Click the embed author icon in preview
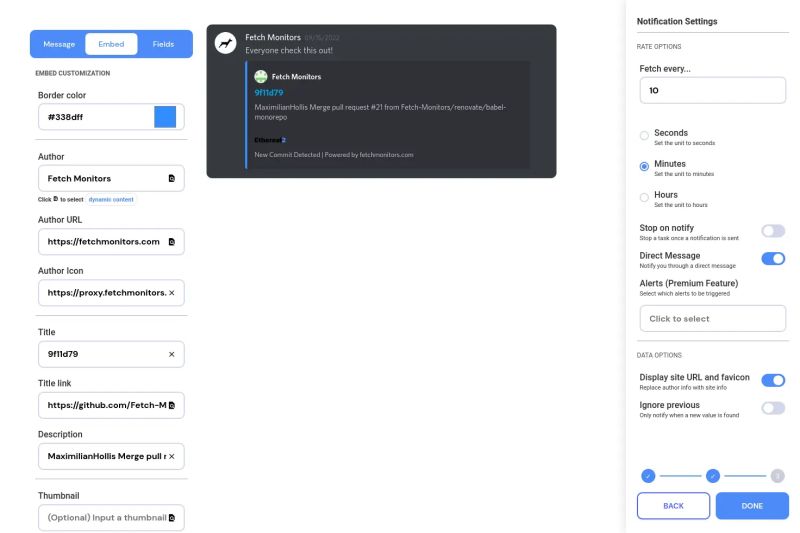Image resolution: width=800 pixels, height=533 pixels. click(261, 77)
